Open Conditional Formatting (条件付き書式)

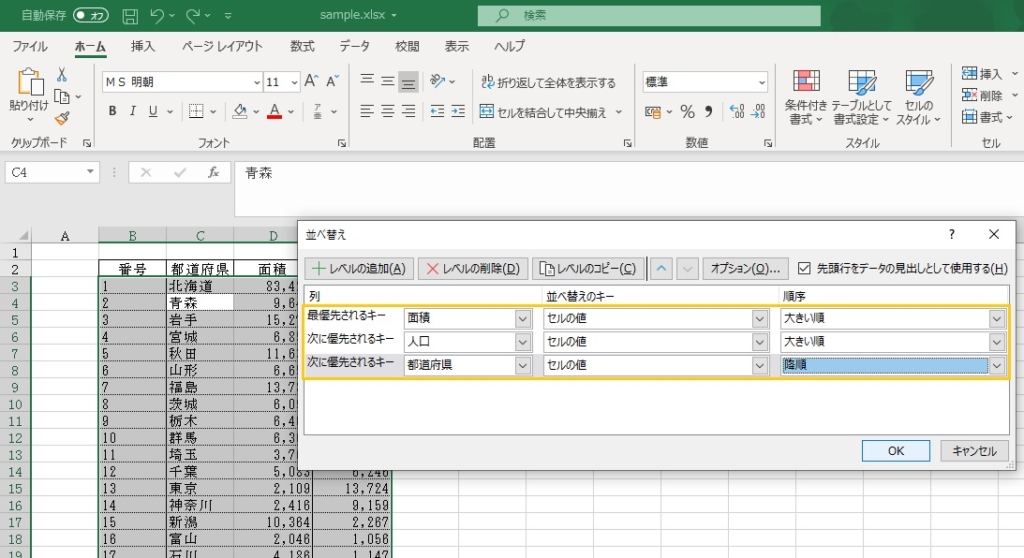click(805, 98)
